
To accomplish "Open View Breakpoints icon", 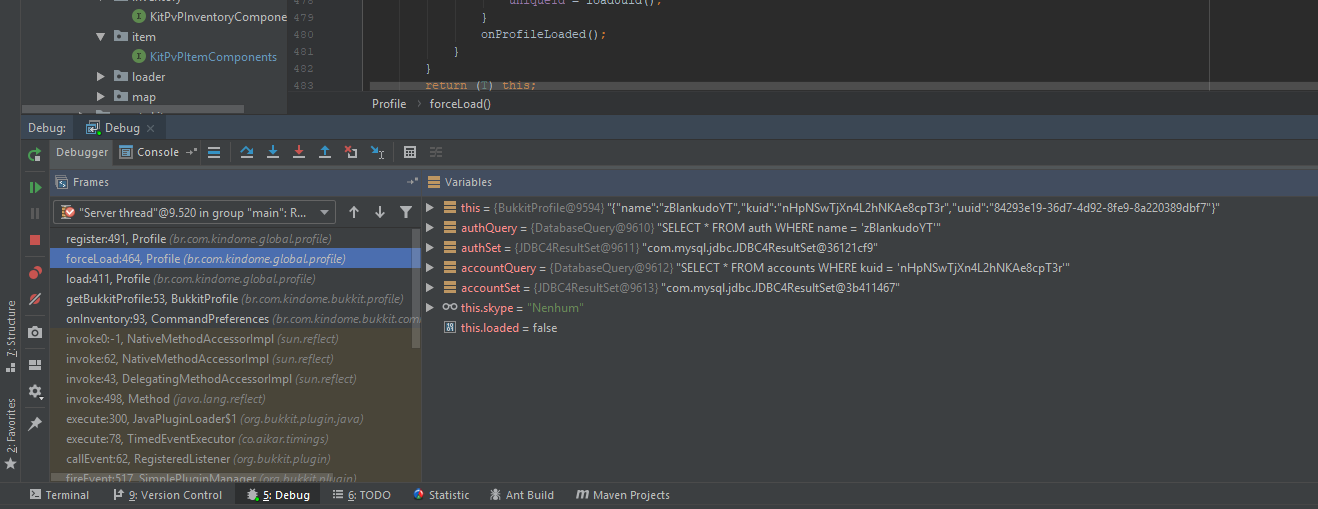I will (35, 272).
